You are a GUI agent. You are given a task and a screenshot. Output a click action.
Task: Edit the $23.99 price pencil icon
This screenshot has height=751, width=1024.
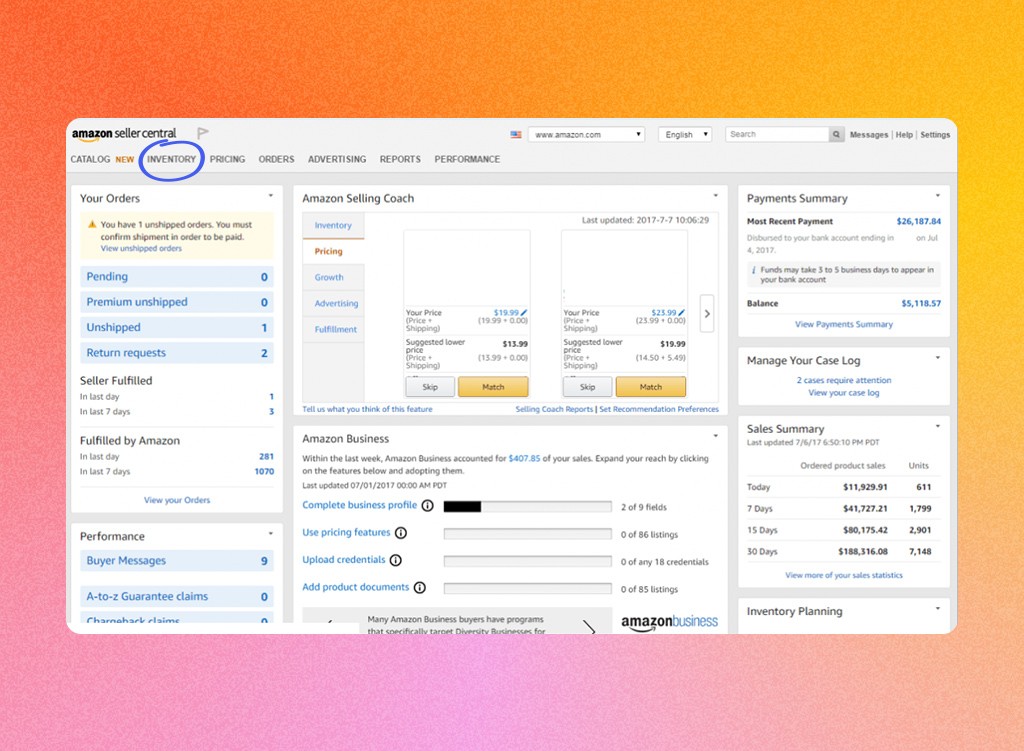(681, 313)
